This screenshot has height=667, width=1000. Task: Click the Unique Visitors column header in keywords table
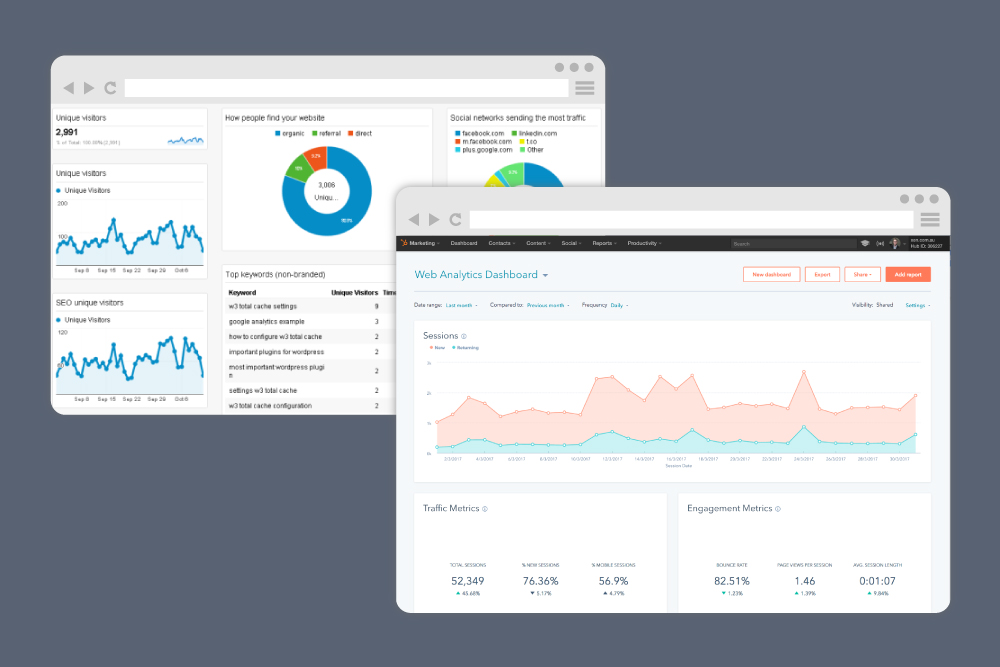click(x=355, y=293)
